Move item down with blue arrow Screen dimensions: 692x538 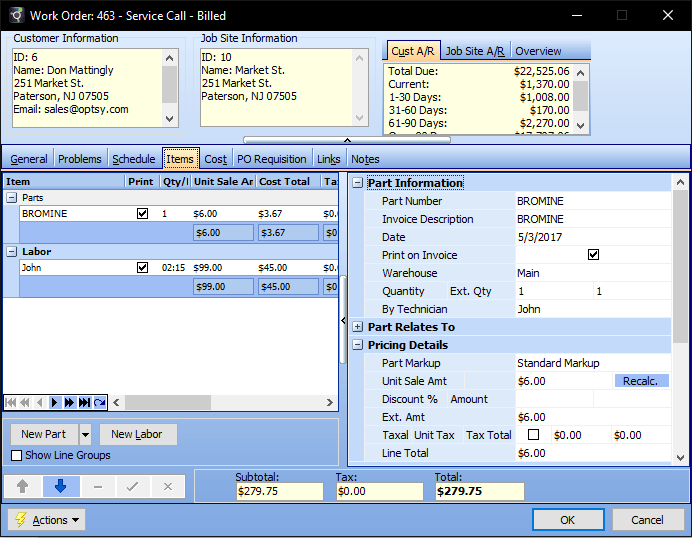pyautogui.click(x=60, y=486)
